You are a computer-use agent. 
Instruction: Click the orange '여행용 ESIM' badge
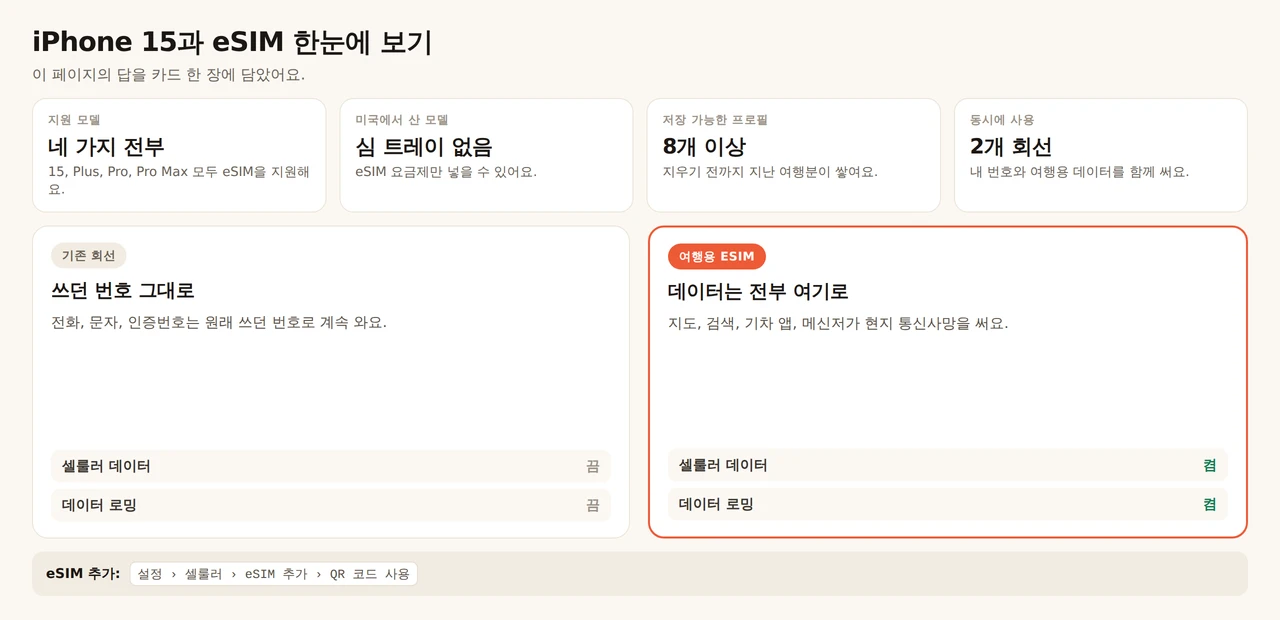[x=717, y=257]
